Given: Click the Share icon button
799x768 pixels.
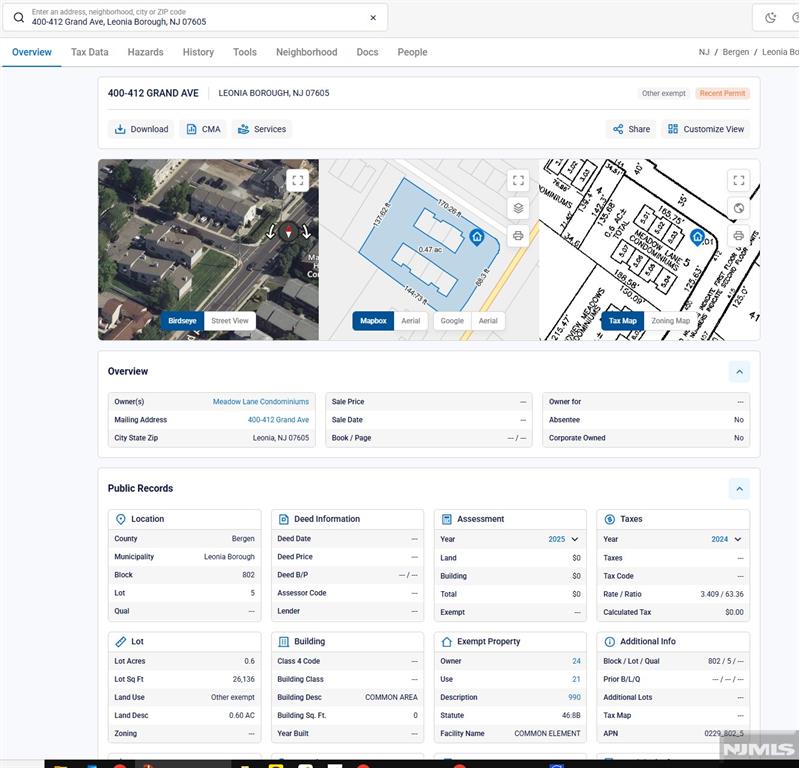Looking at the screenshot, I should point(629,129).
